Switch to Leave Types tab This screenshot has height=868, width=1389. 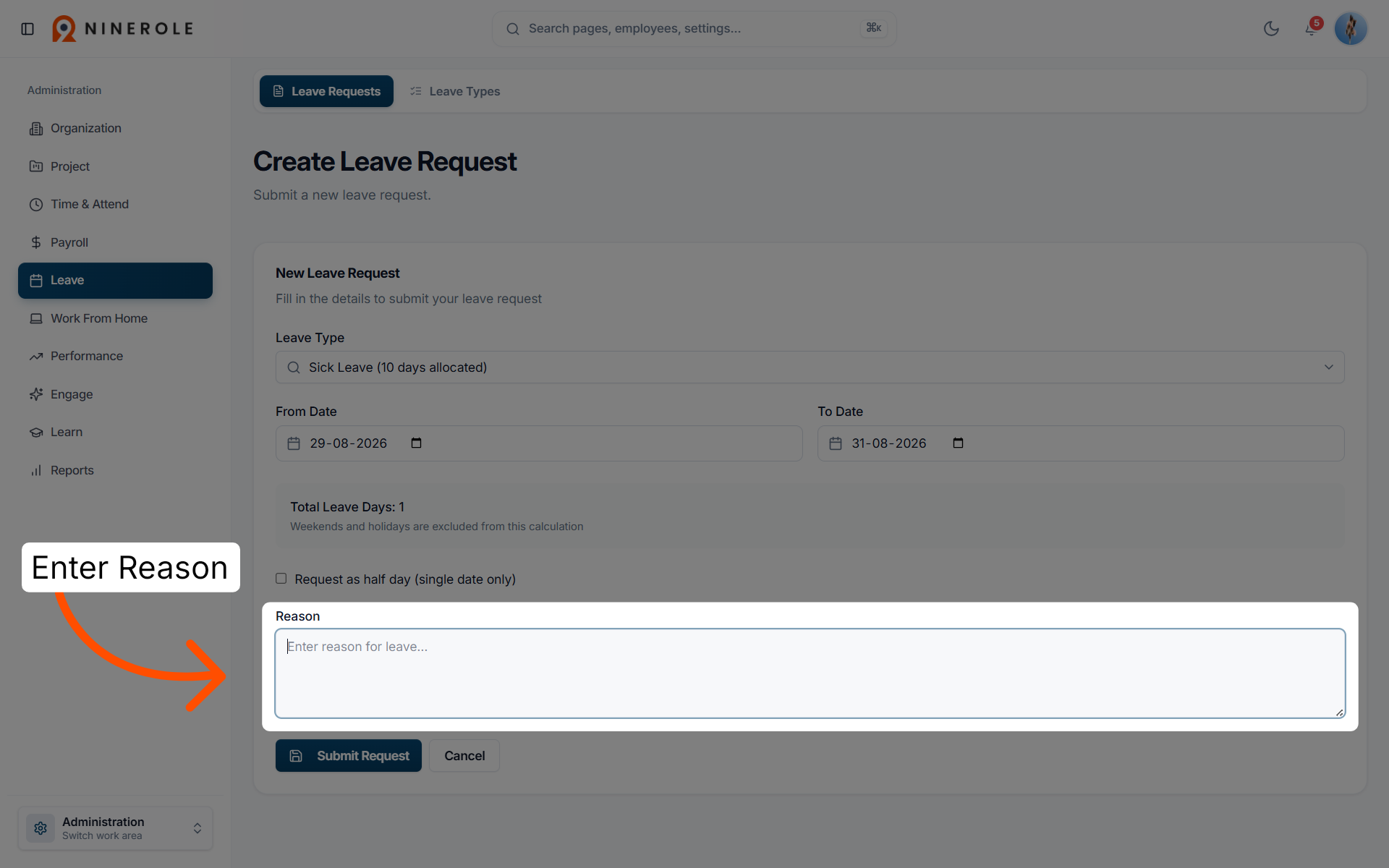455,91
